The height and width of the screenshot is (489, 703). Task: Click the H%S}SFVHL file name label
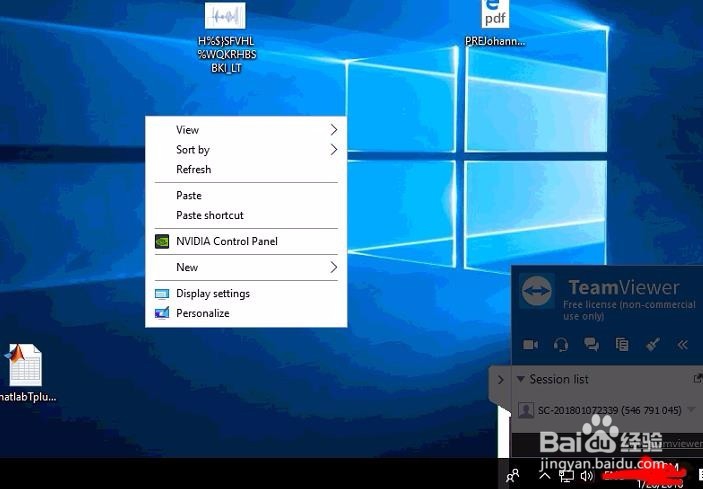[x=227, y=55]
